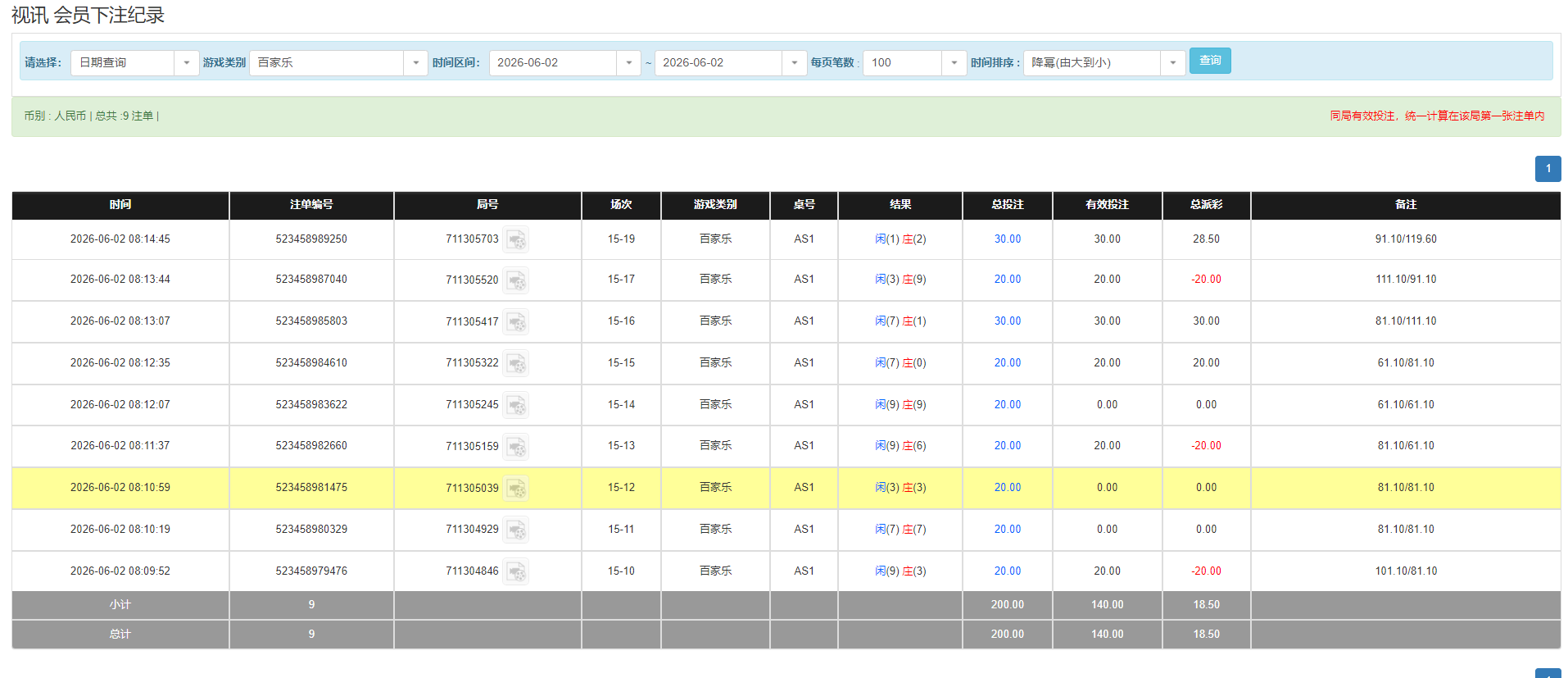Viewport: 1568px width, 678px height.
Task: Select session 15-19 cell
Action: point(621,239)
